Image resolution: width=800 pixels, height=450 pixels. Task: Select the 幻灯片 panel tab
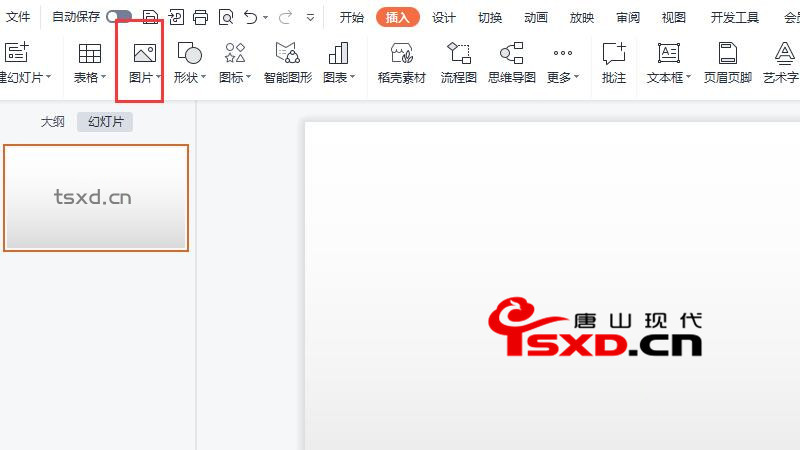106,122
